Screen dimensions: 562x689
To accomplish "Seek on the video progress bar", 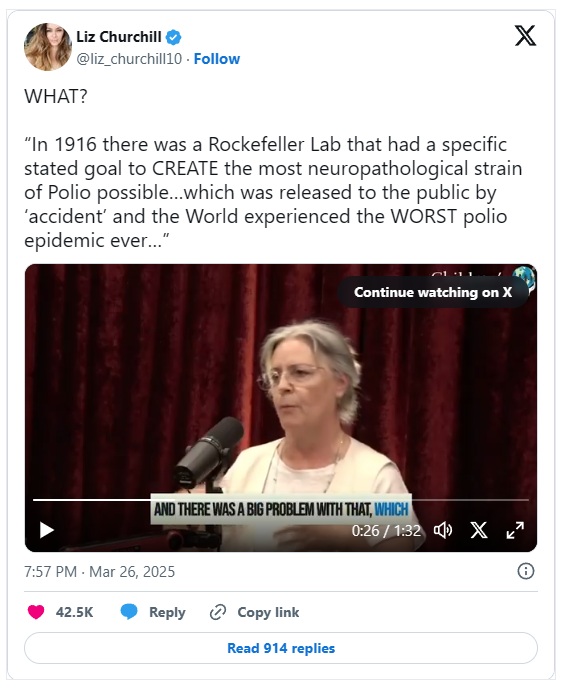I will [x=281, y=500].
